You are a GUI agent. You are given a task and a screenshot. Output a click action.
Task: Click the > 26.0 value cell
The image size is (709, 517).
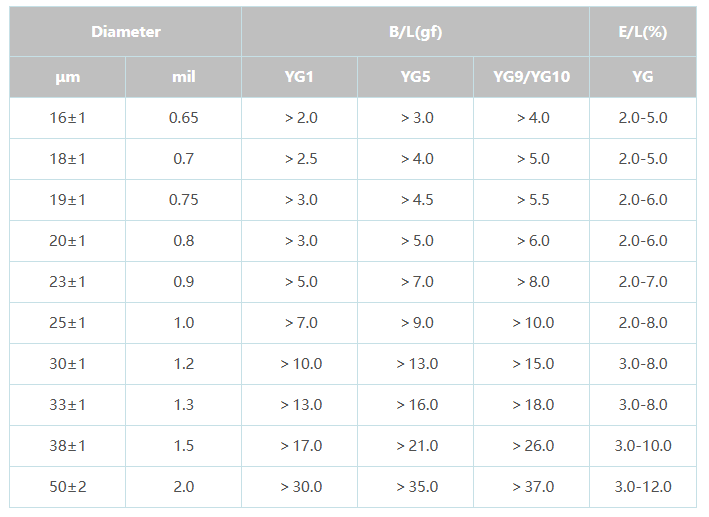pyautogui.click(x=532, y=446)
